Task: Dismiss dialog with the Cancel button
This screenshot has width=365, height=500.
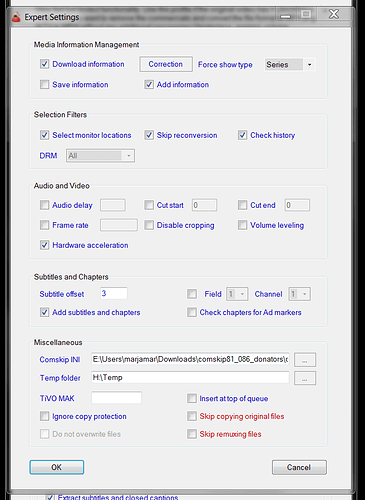Action: coord(299,467)
